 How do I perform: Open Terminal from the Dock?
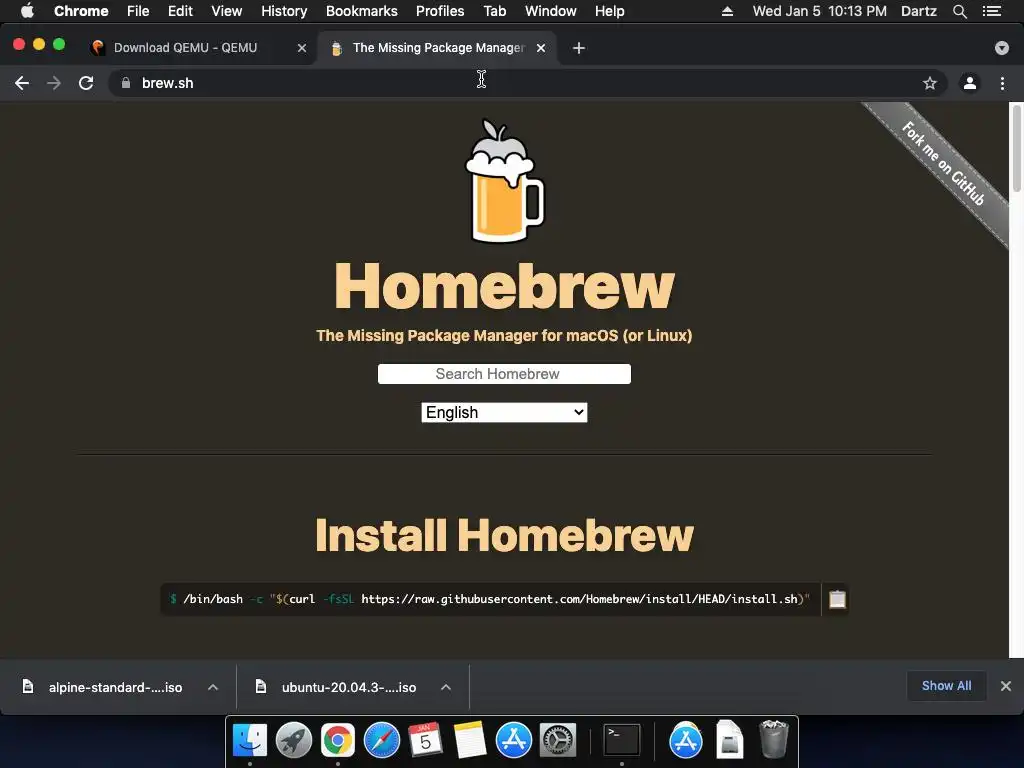click(622, 741)
